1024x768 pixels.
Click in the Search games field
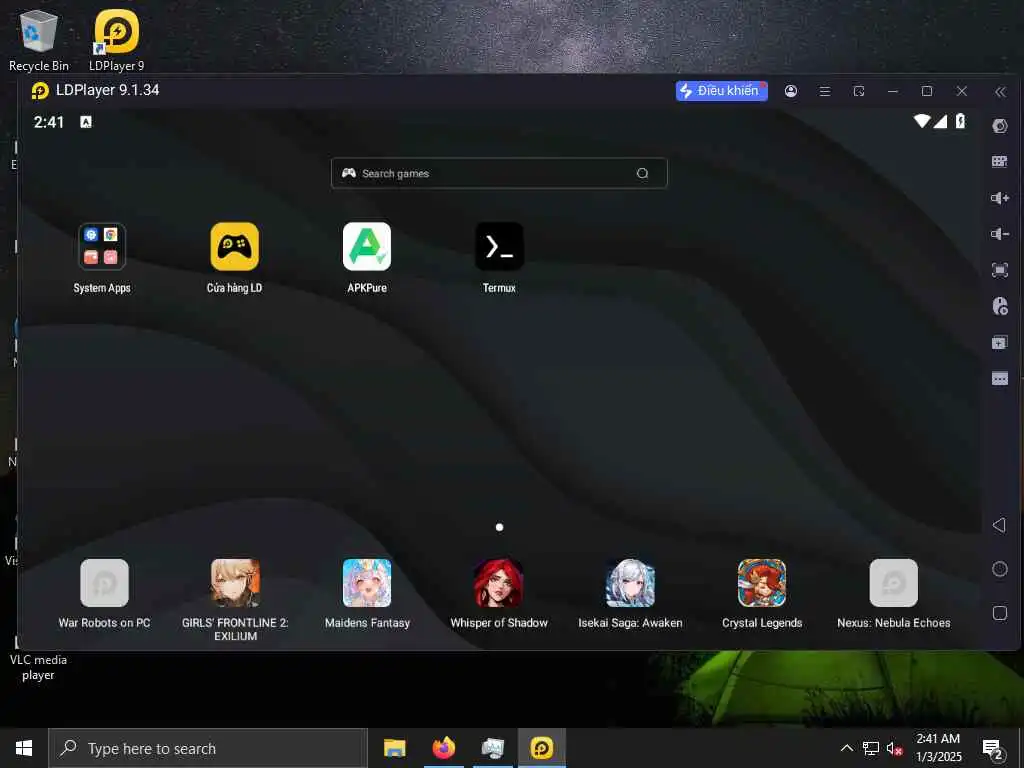pyautogui.click(x=499, y=173)
